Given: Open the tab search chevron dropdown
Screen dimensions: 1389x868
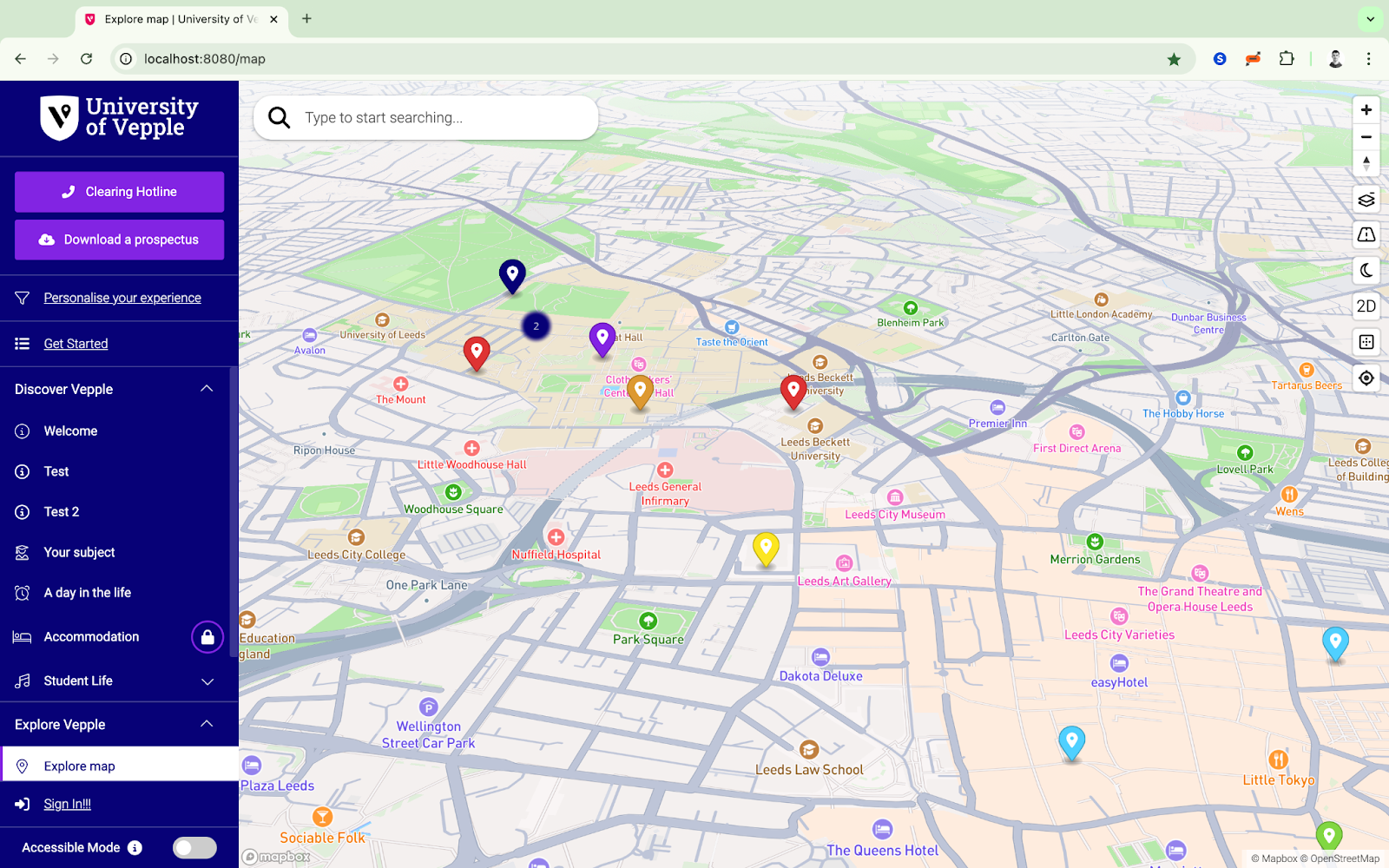Looking at the screenshot, I should pos(1370,18).
